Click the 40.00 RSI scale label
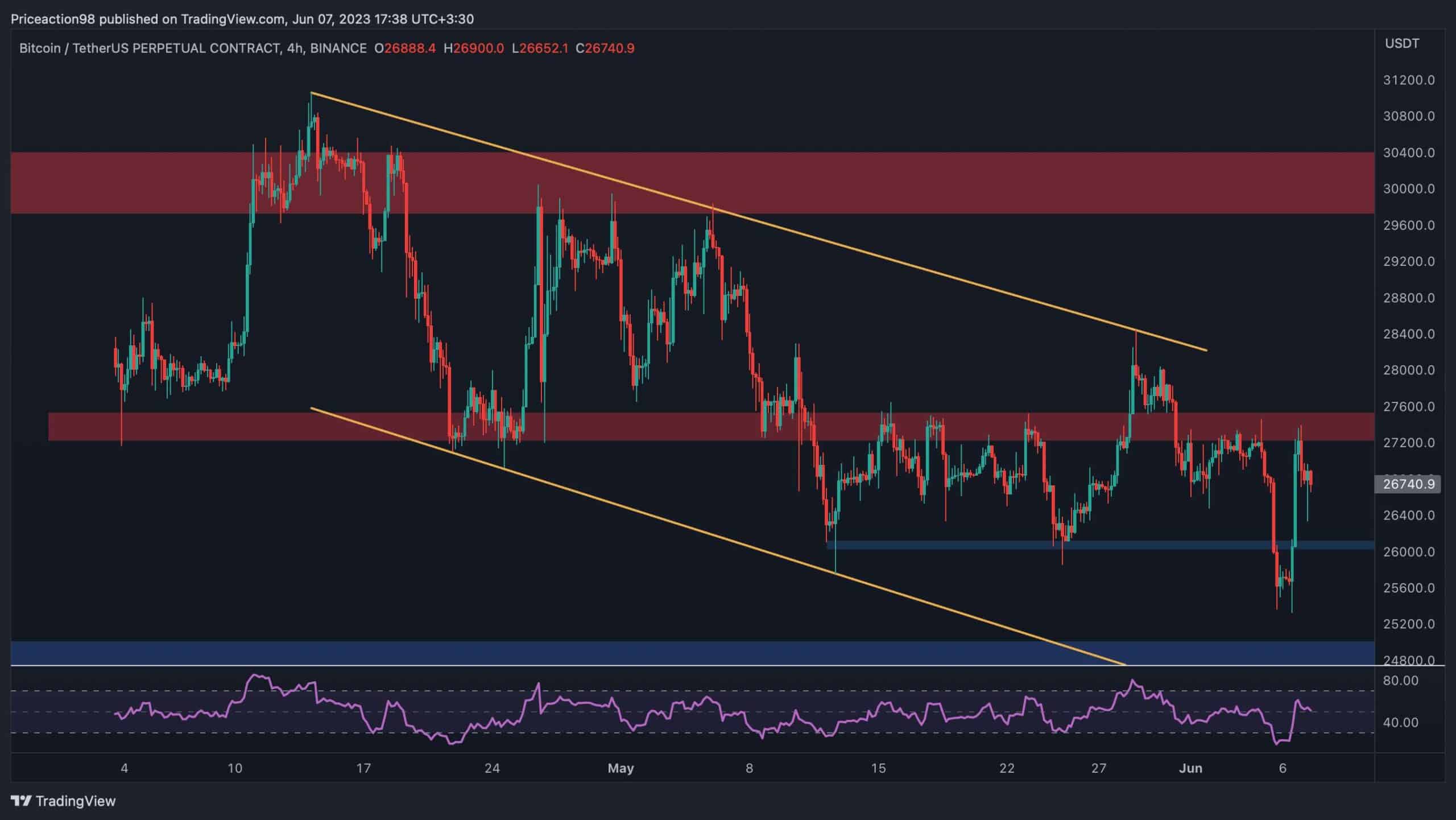The width and height of the screenshot is (1456, 820). point(1400,723)
